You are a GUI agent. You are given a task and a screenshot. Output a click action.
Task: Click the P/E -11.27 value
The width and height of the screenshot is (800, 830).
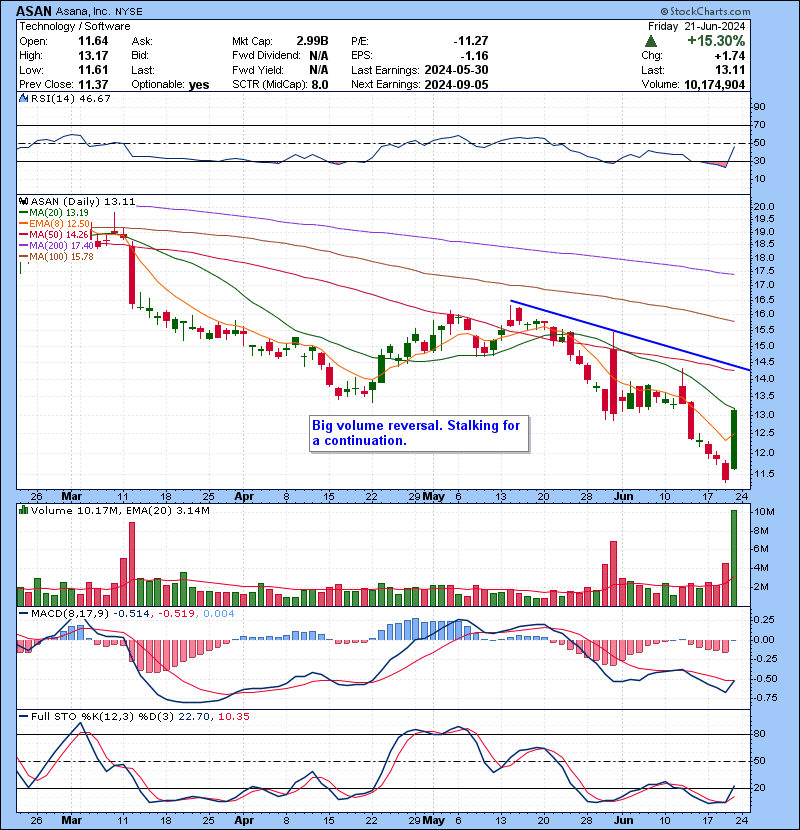471,41
